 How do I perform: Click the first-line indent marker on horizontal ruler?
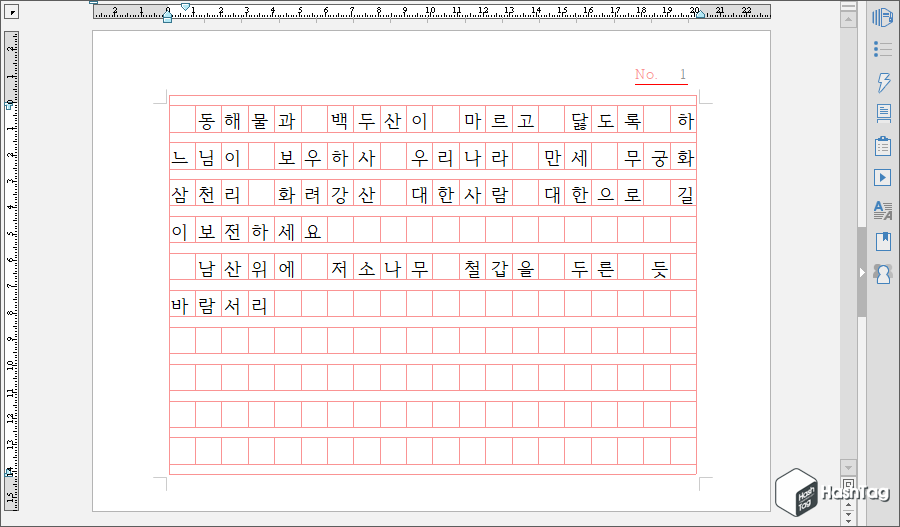(x=185, y=6)
